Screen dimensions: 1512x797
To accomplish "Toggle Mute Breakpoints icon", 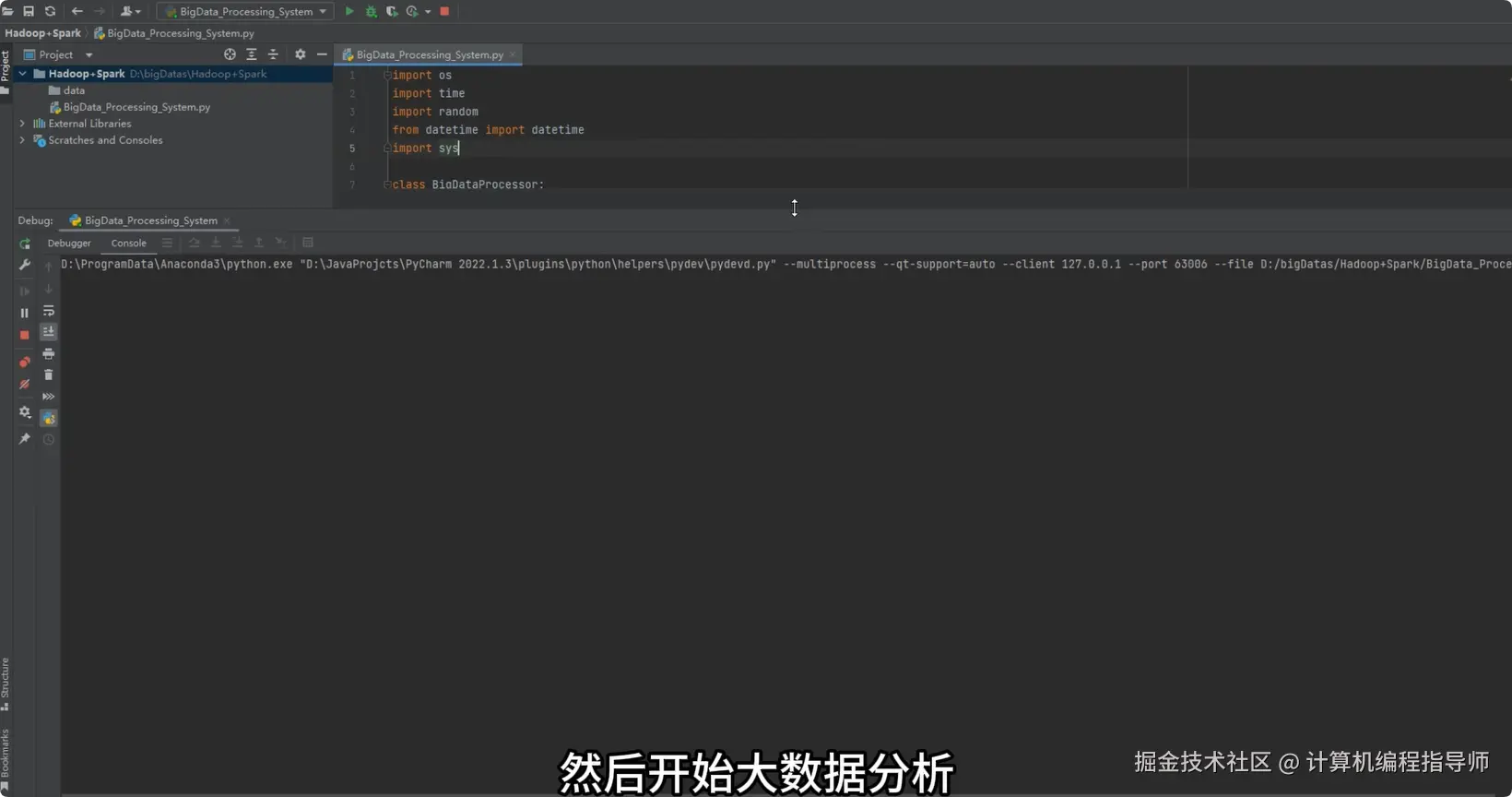I will [x=25, y=384].
